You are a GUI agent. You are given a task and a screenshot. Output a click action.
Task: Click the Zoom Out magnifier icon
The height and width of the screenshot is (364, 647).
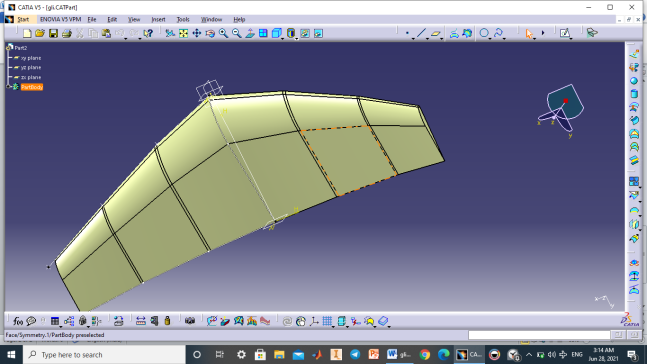click(236, 33)
